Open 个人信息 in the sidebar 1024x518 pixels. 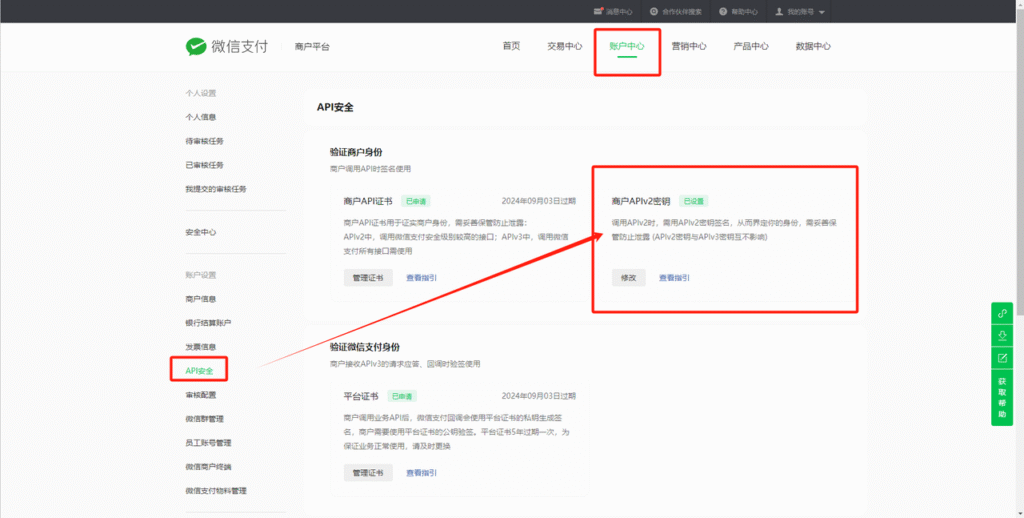[x=200, y=118]
